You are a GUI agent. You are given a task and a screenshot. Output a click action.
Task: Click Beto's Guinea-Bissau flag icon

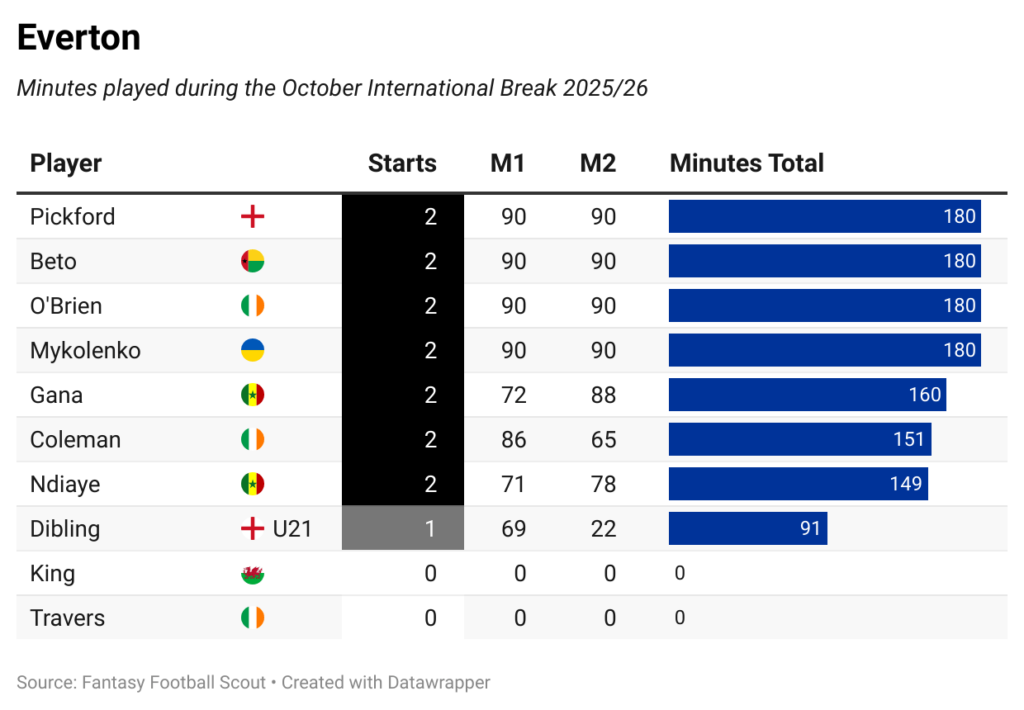[252, 262]
